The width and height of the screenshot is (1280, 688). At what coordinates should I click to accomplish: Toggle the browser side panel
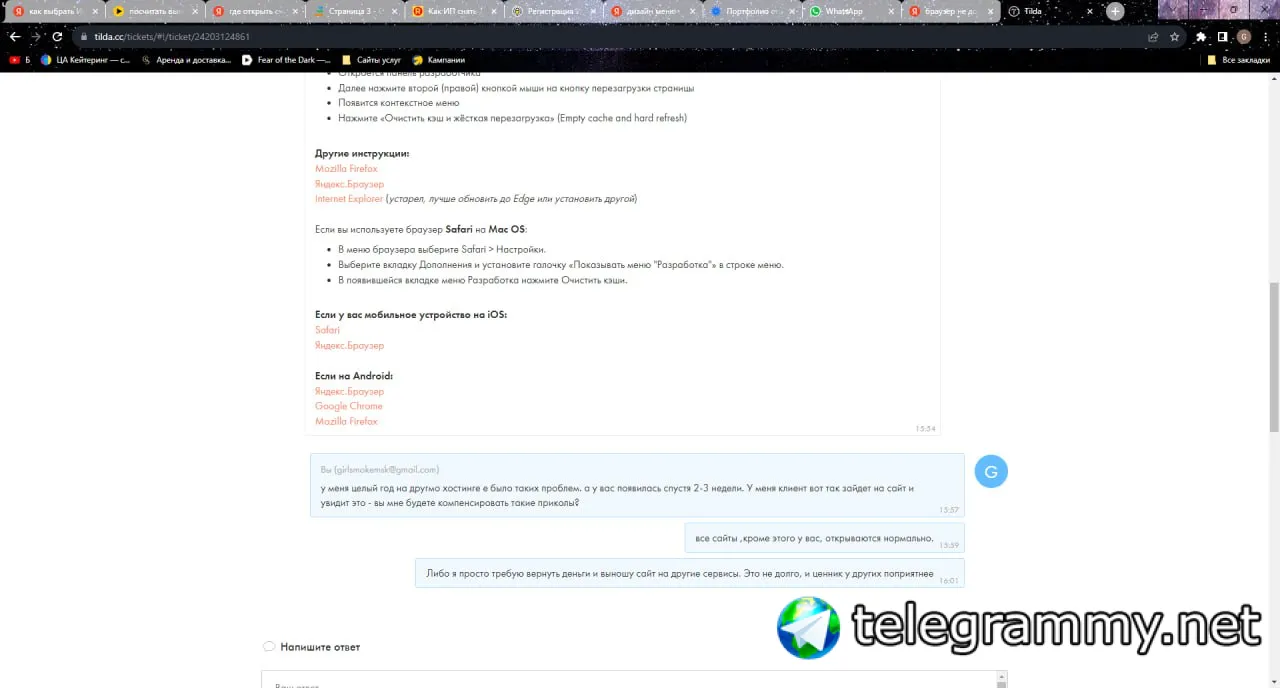pos(1222,36)
